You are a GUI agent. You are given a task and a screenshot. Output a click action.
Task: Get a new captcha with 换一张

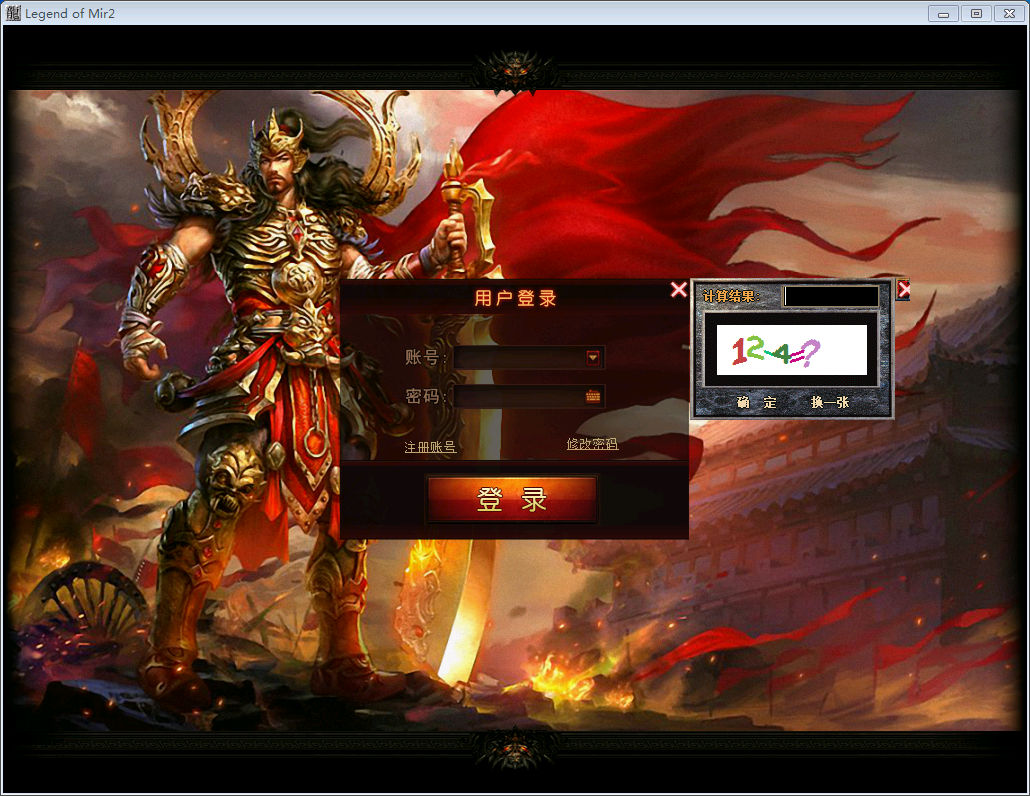830,402
